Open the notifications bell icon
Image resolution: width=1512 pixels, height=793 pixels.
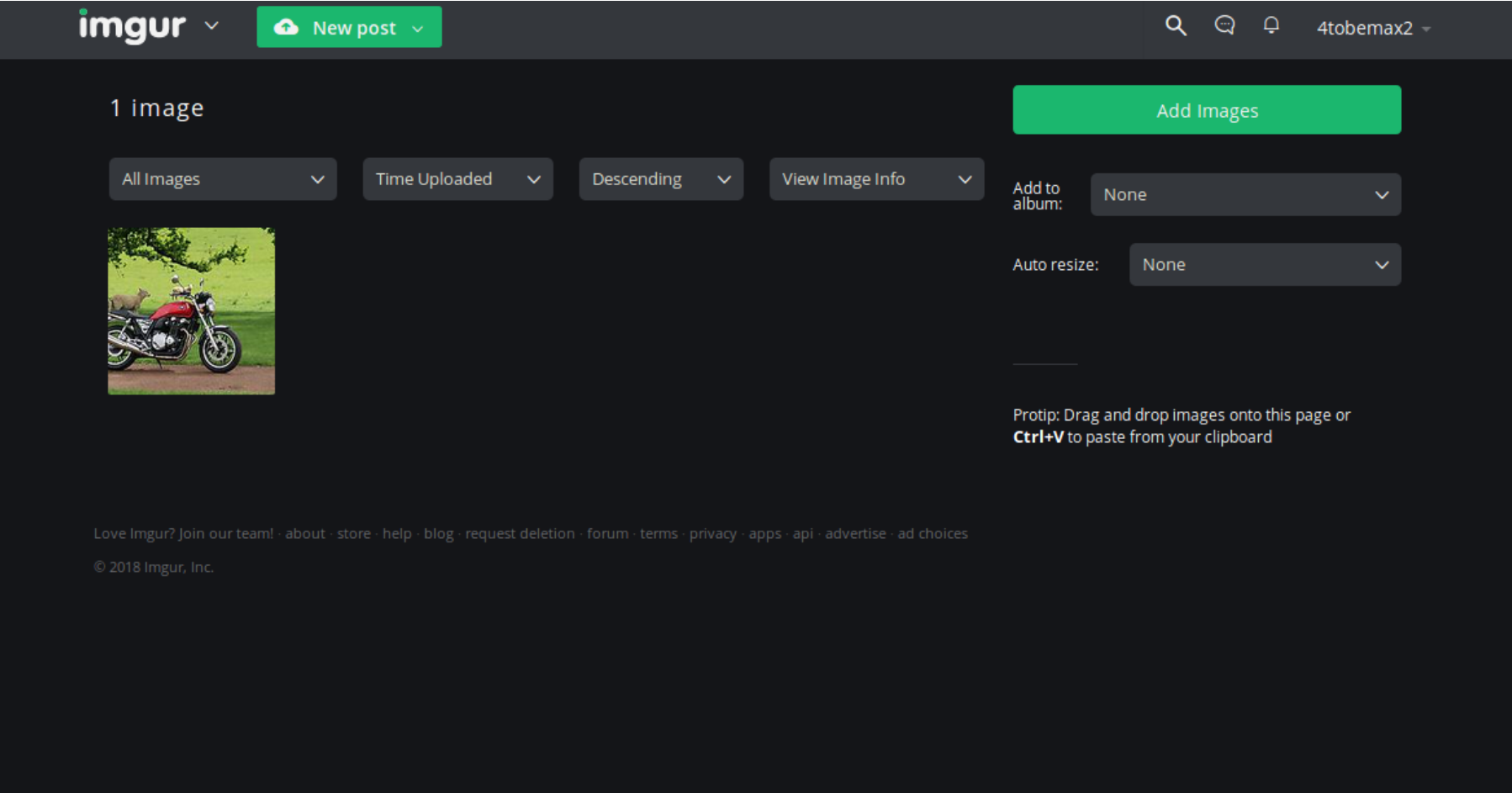[1271, 25]
